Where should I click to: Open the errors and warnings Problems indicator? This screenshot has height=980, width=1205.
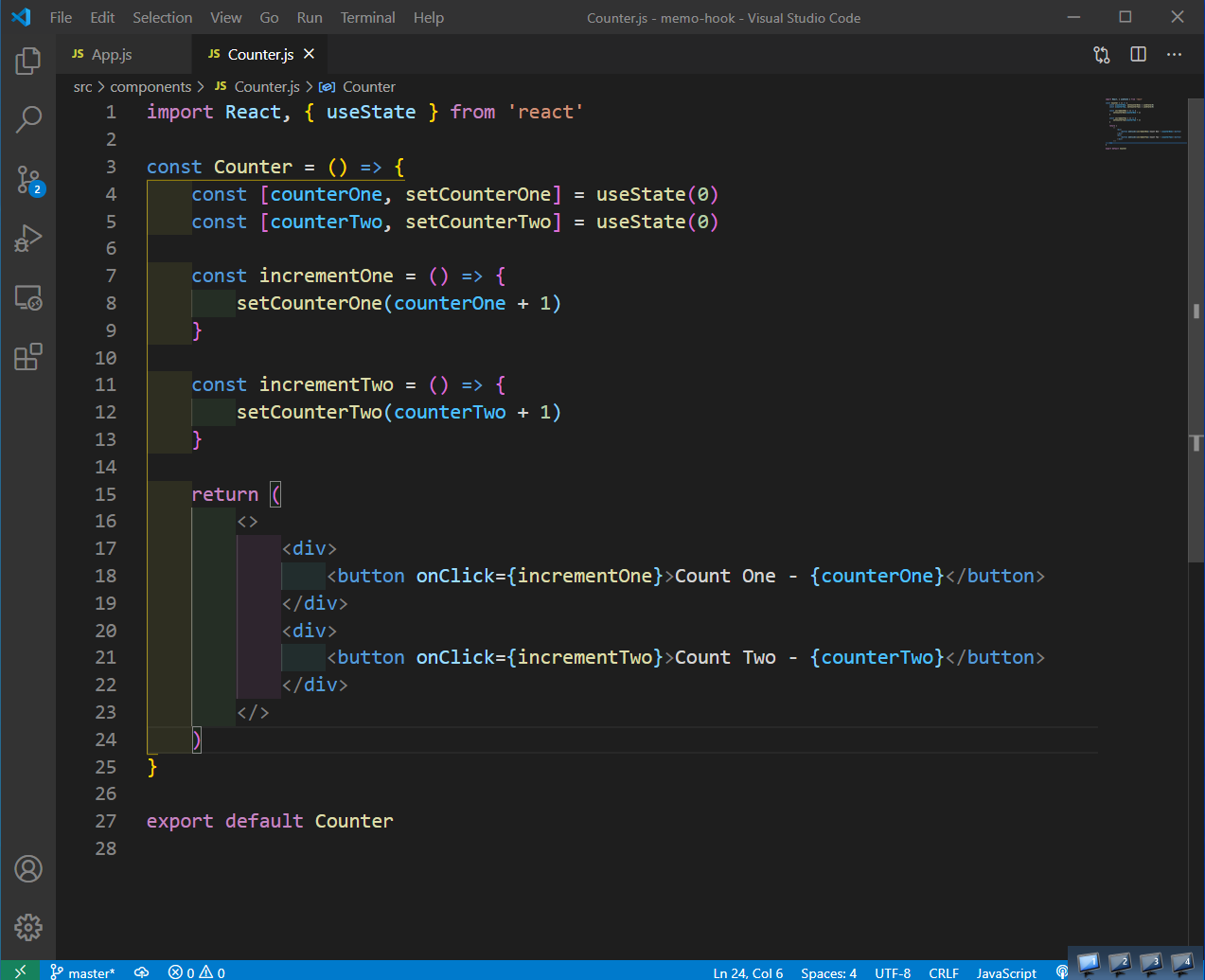[x=197, y=972]
